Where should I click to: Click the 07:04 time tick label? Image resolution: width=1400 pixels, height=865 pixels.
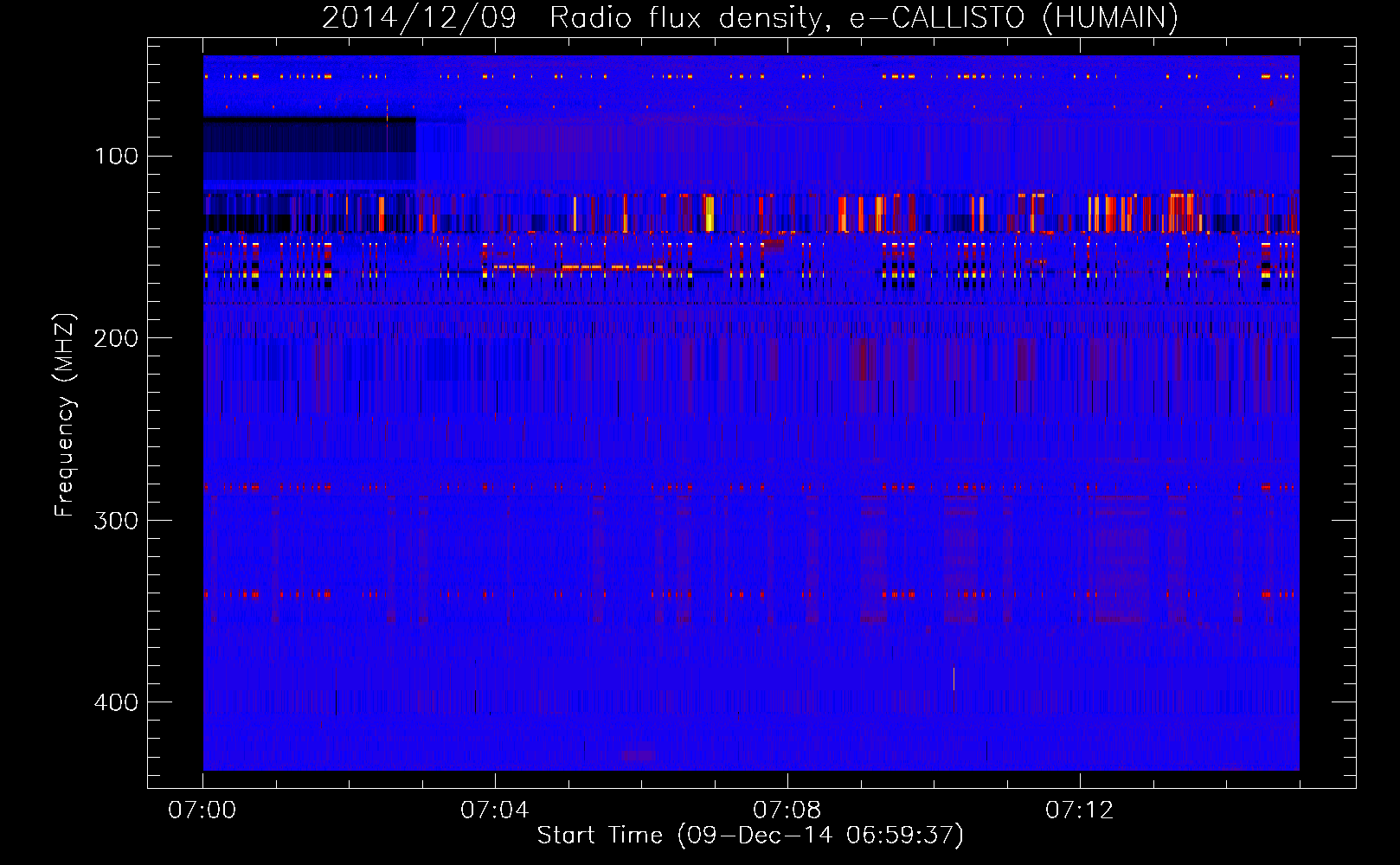(x=495, y=810)
